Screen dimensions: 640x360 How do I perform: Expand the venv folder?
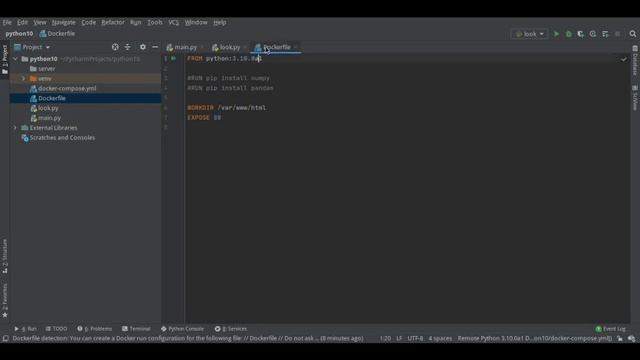(x=24, y=78)
